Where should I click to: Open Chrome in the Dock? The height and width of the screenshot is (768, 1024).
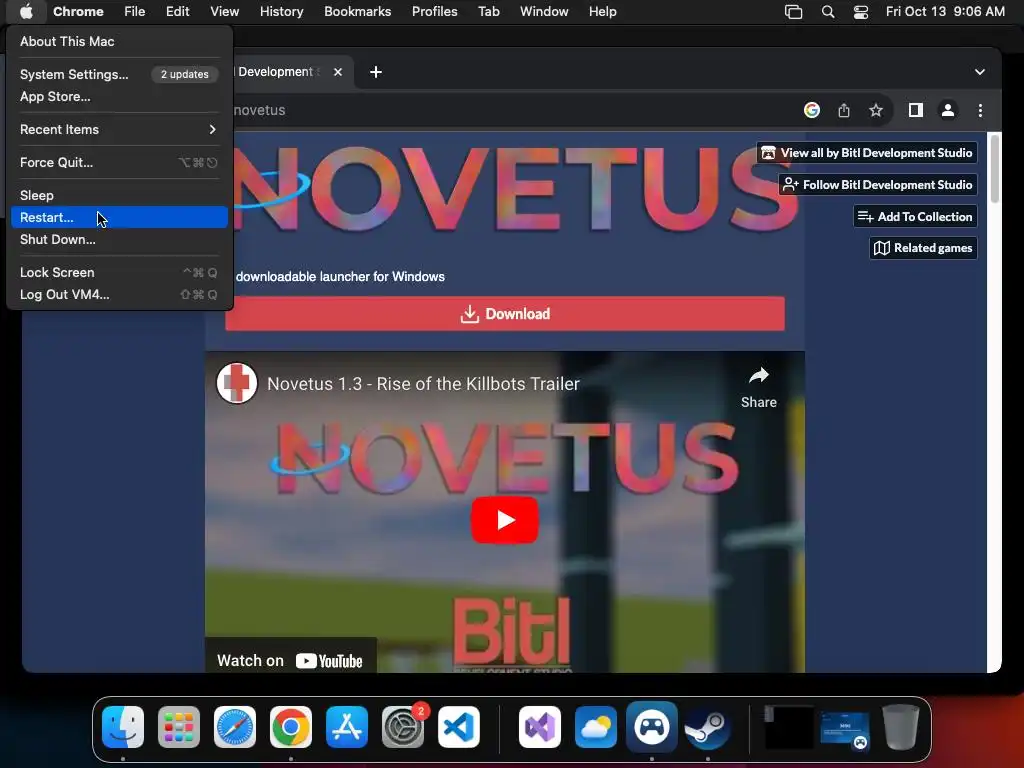click(x=291, y=727)
